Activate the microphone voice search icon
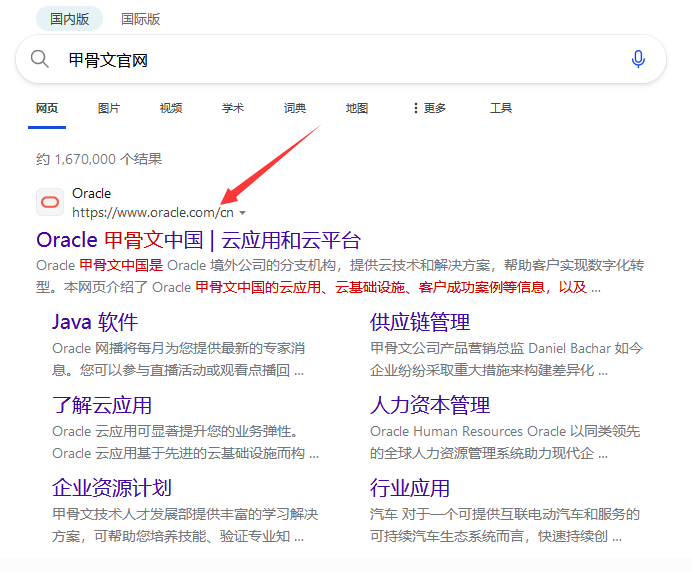The width and height of the screenshot is (692, 572). (638, 60)
